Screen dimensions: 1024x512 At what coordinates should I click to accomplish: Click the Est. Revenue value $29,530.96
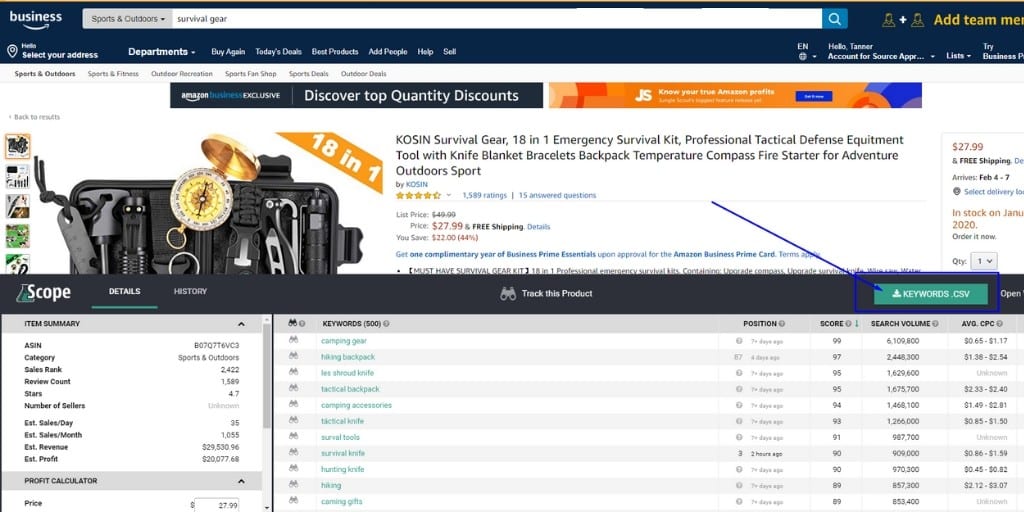click(x=221, y=447)
